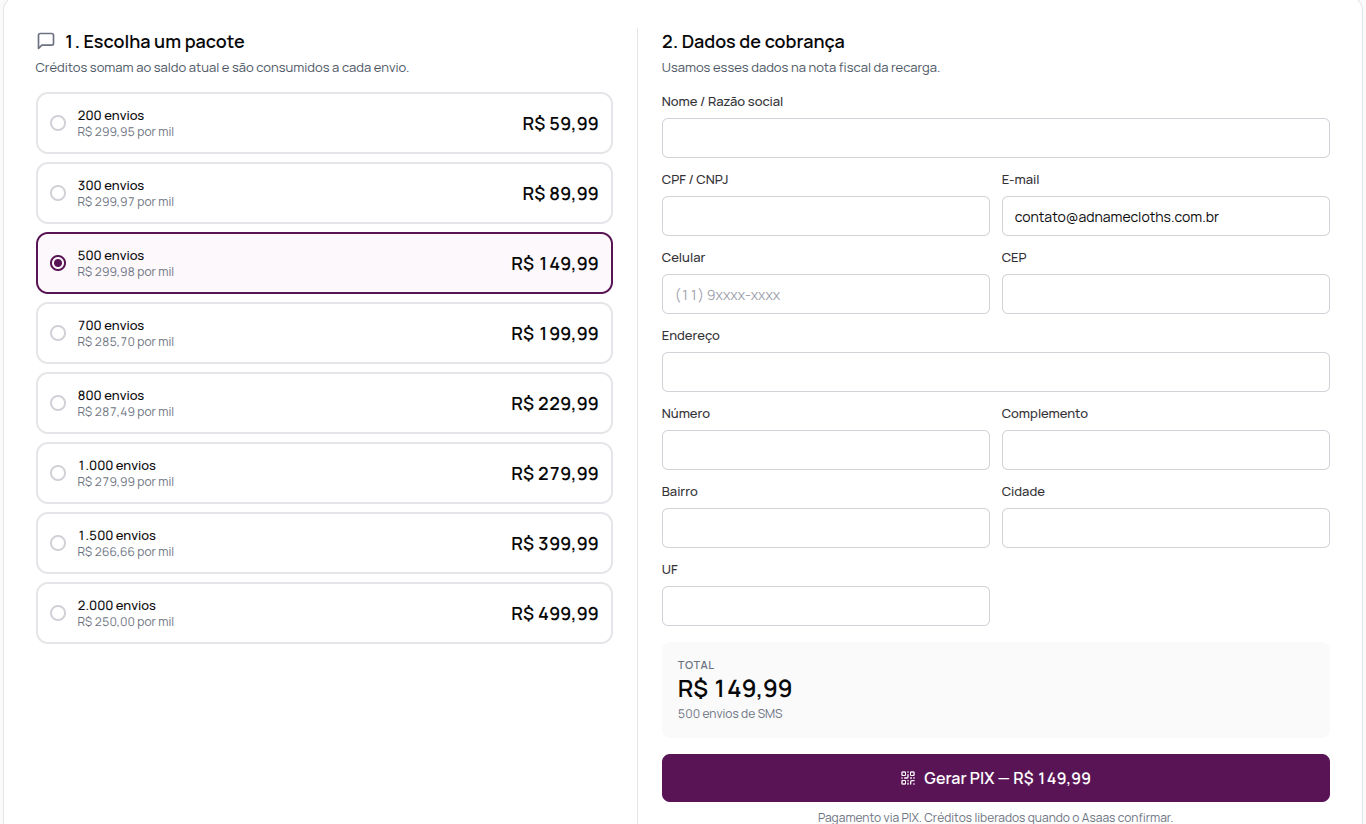Click the R$ 59,99 price
1366x824 pixels.
click(x=560, y=124)
